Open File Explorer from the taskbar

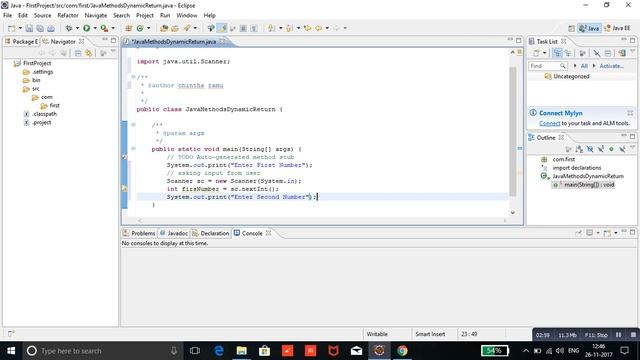[x=242, y=351]
